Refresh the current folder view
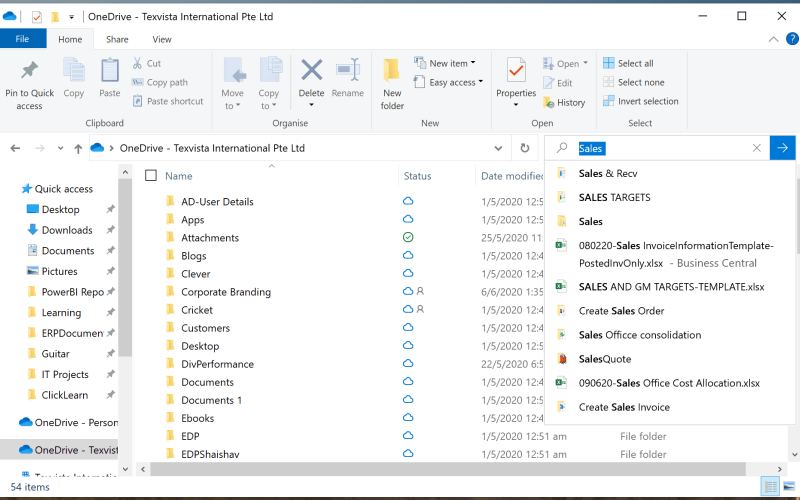 (x=524, y=148)
